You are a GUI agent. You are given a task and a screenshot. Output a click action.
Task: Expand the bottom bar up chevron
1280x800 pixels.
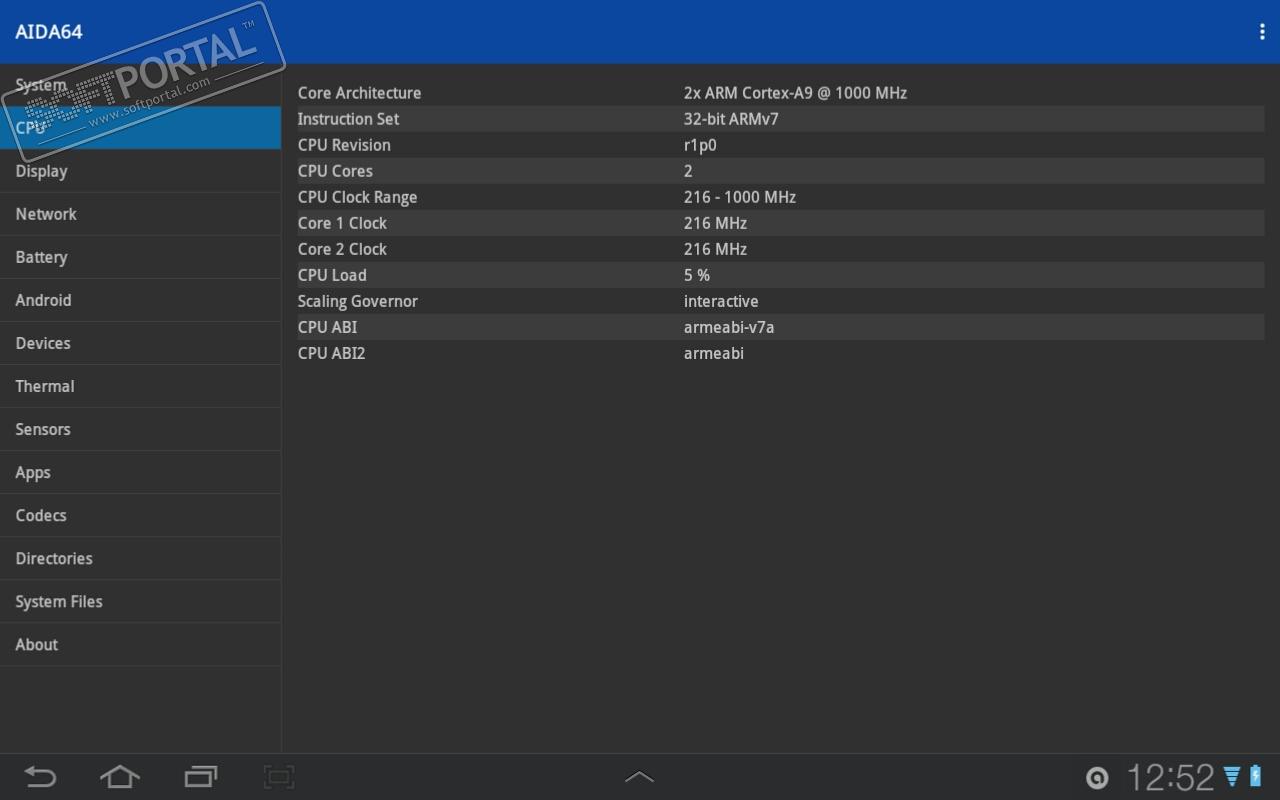point(639,776)
